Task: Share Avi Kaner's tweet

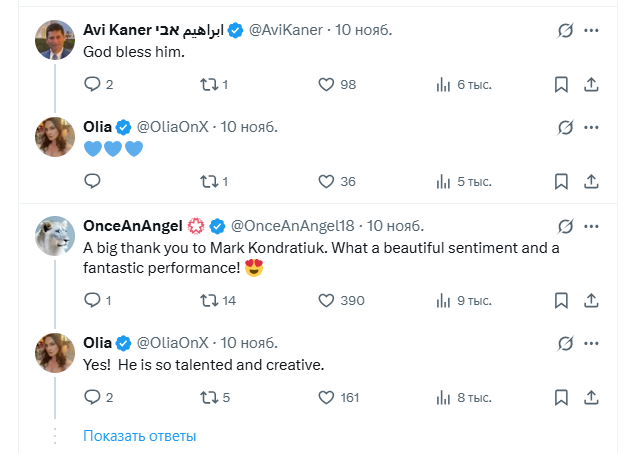Action: pyautogui.click(x=591, y=85)
